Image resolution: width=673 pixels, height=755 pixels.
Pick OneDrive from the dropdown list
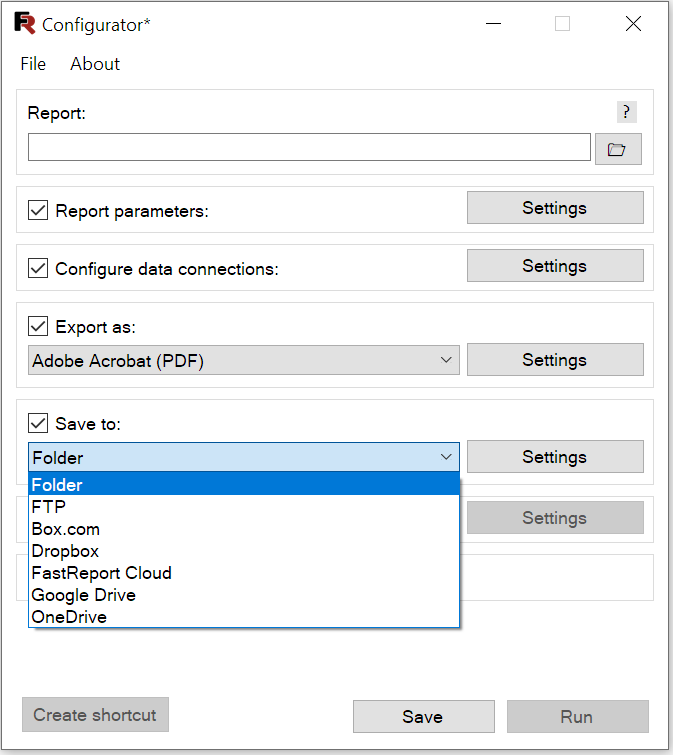pos(244,617)
